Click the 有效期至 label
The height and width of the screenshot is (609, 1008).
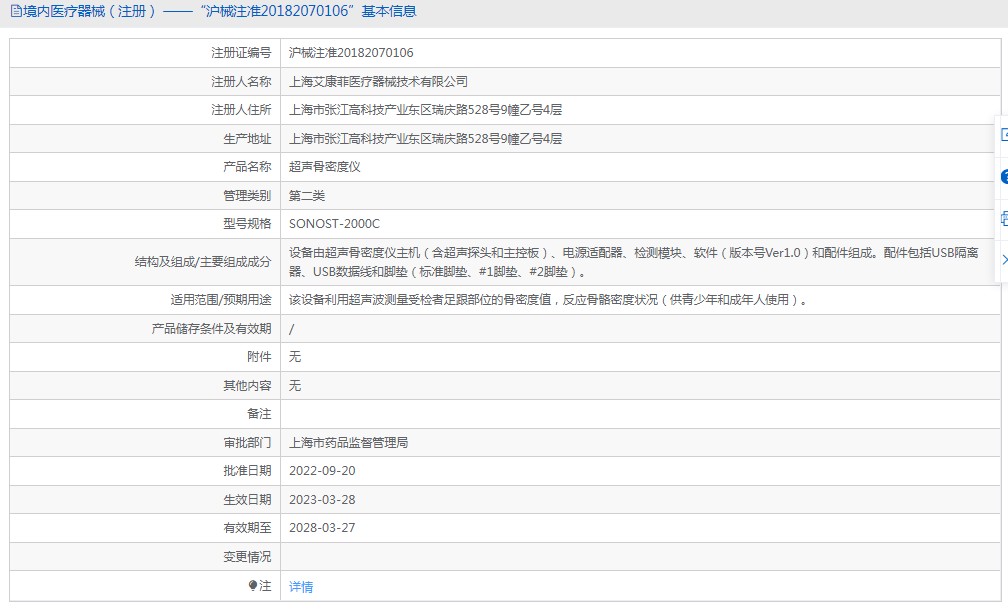[x=247, y=528]
